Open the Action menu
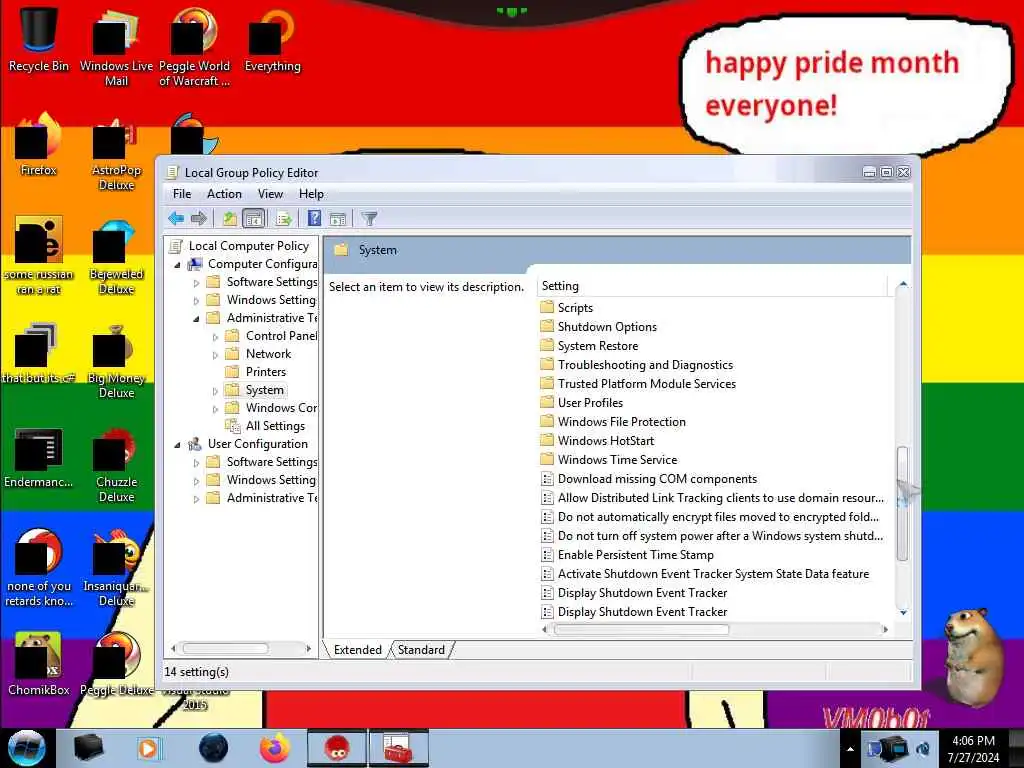Screen dimensions: 1024x768 [x=224, y=194]
